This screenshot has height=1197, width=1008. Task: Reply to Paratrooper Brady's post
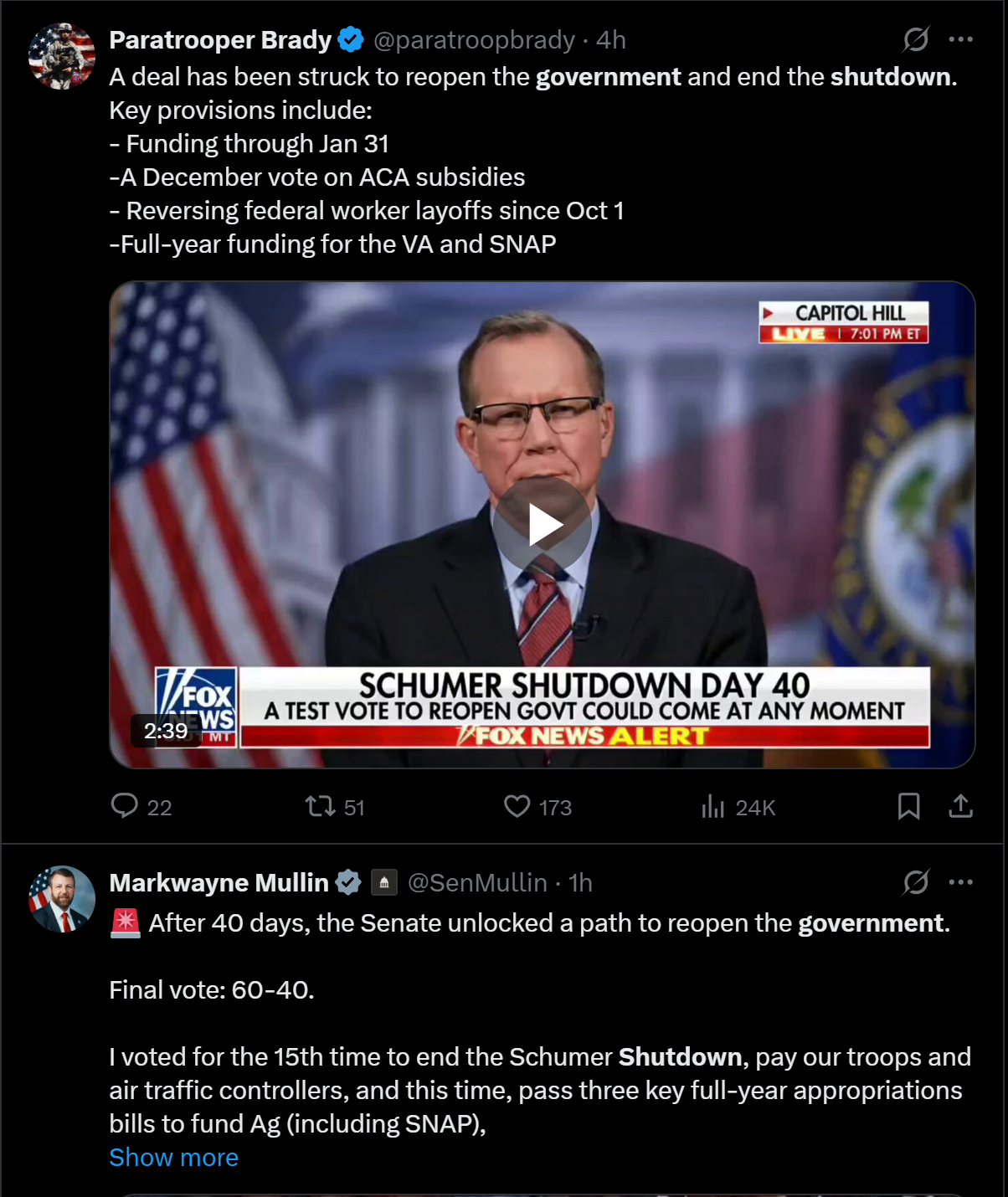125,806
